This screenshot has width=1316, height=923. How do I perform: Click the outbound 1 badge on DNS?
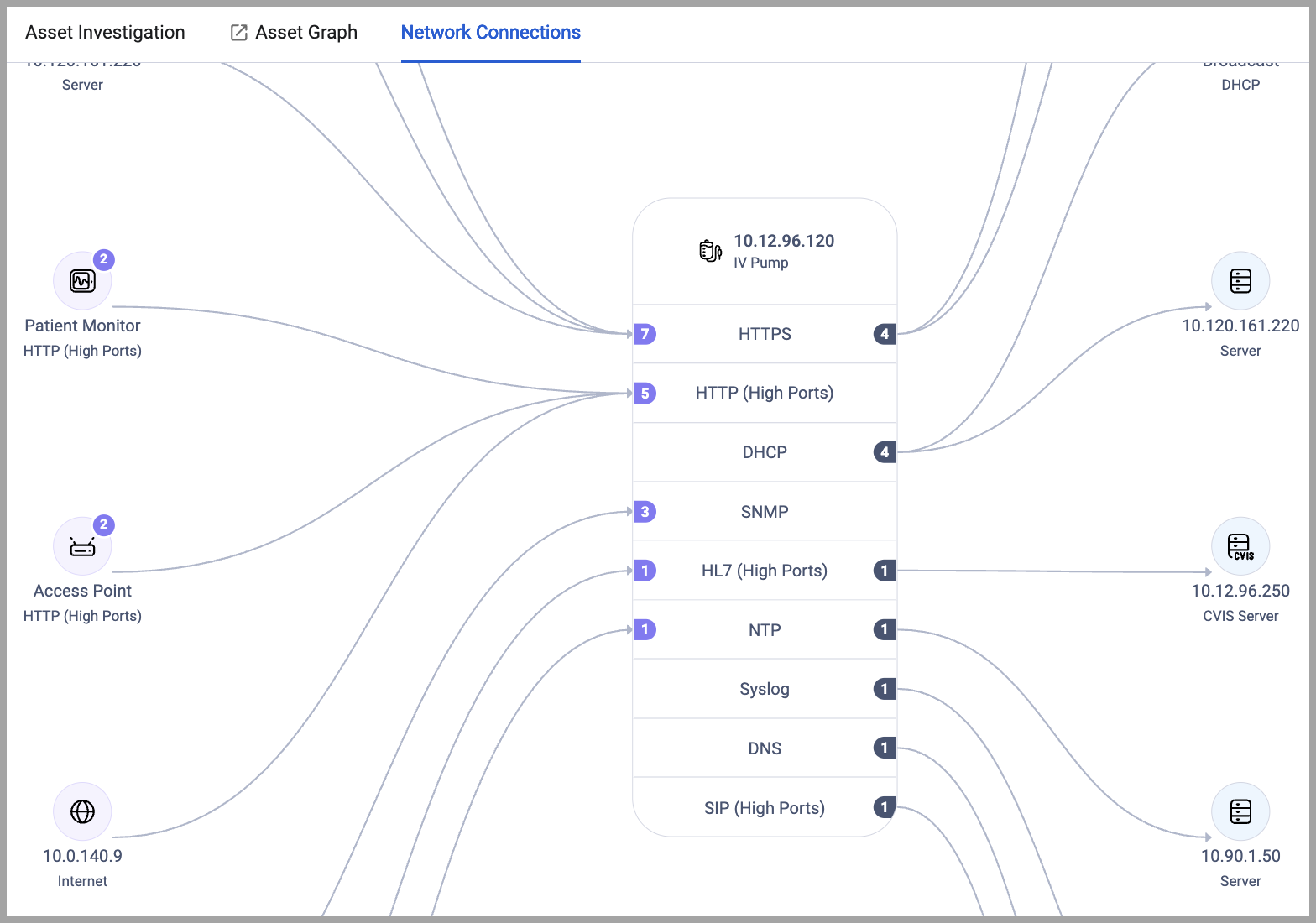point(885,748)
